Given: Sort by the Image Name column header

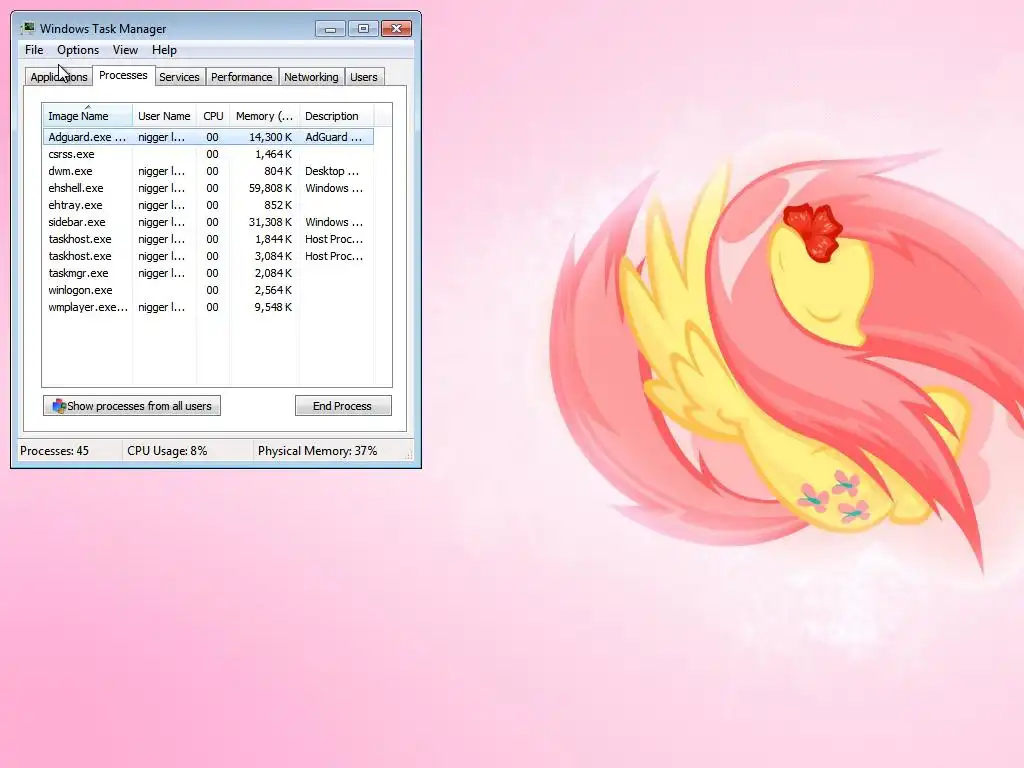Looking at the screenshot, I should tap(88, 116).
